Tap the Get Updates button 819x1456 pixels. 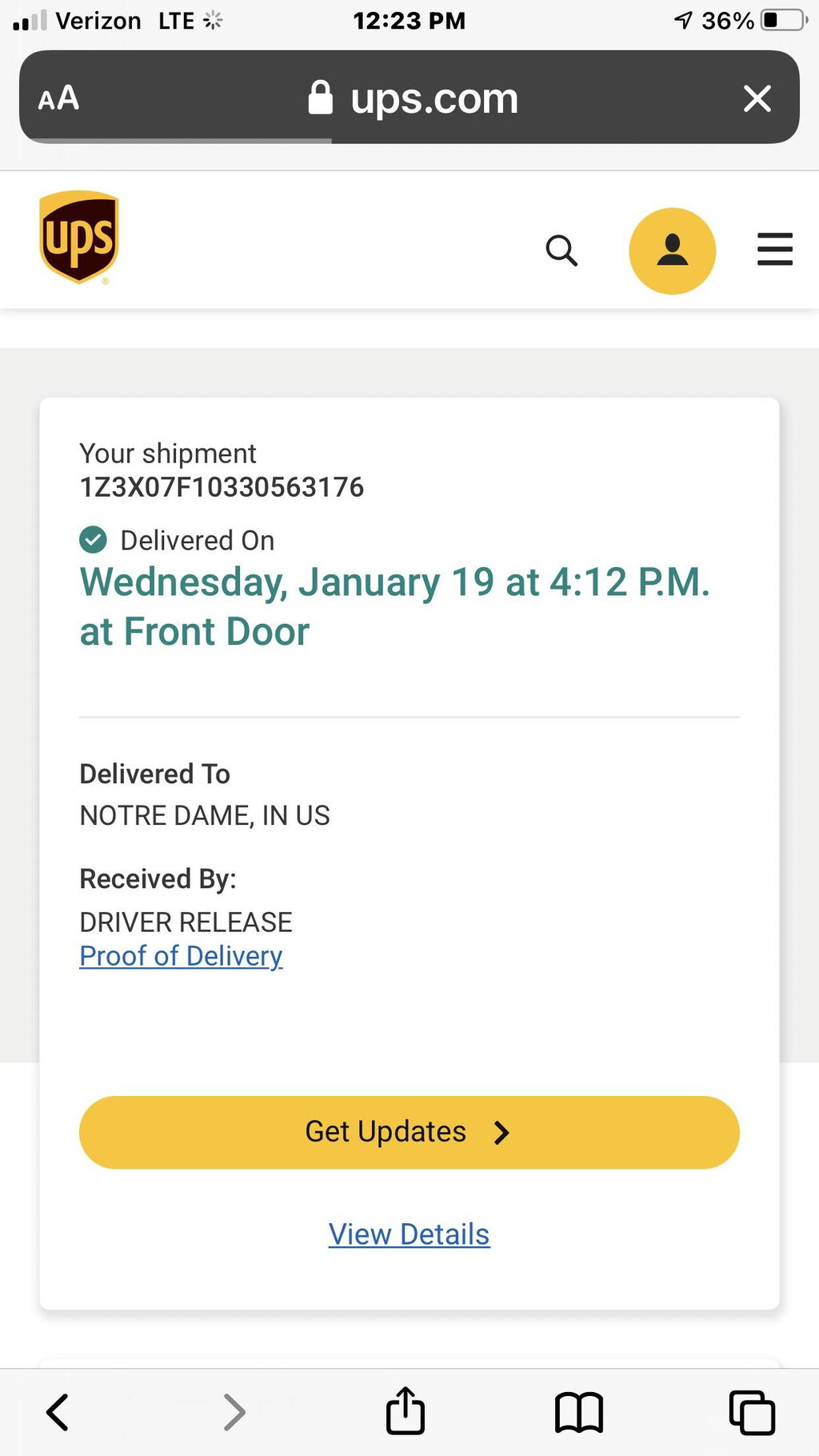click(409, 1132)
